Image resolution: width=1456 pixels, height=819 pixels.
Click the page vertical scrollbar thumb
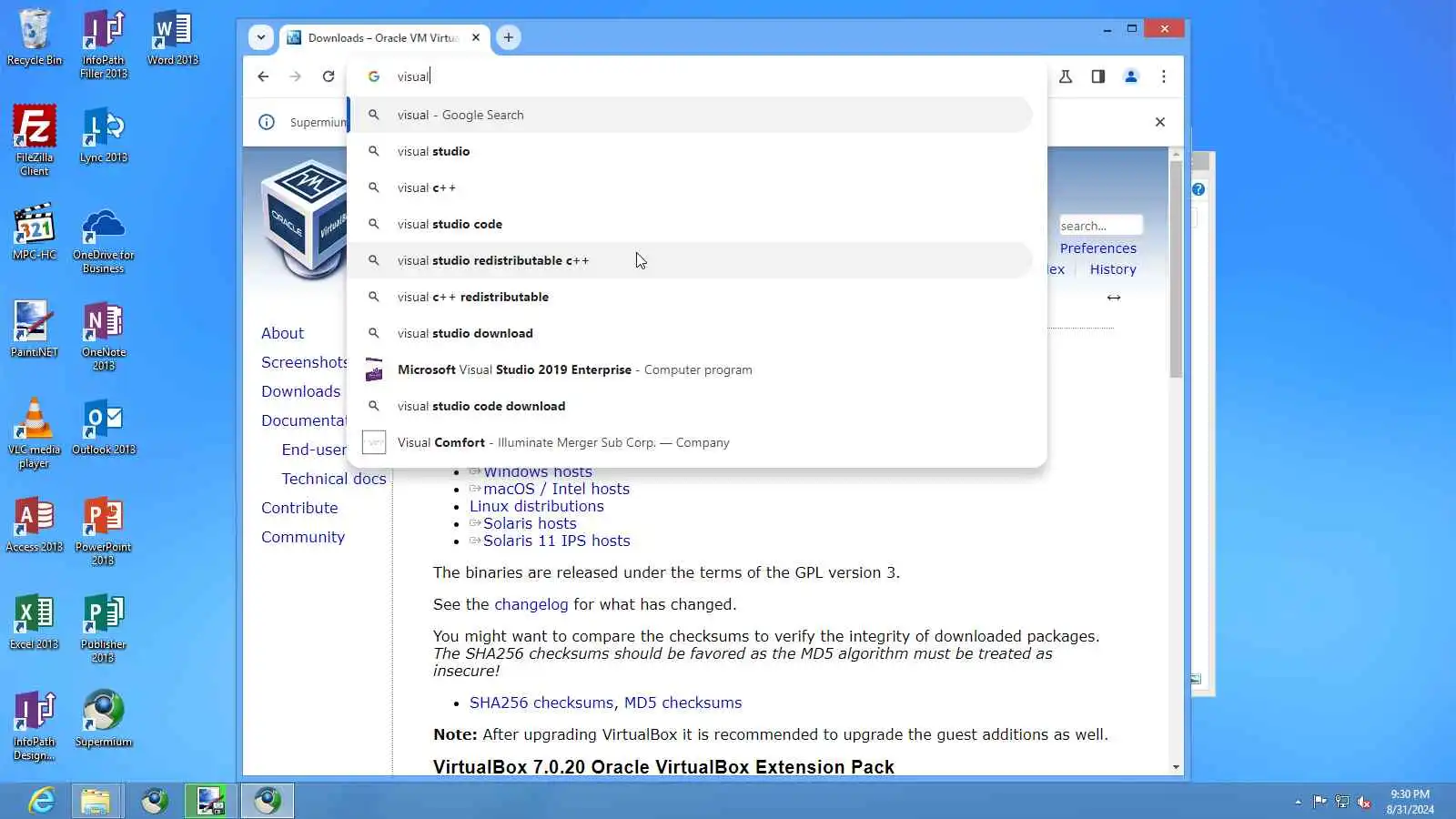(1176, 269)
